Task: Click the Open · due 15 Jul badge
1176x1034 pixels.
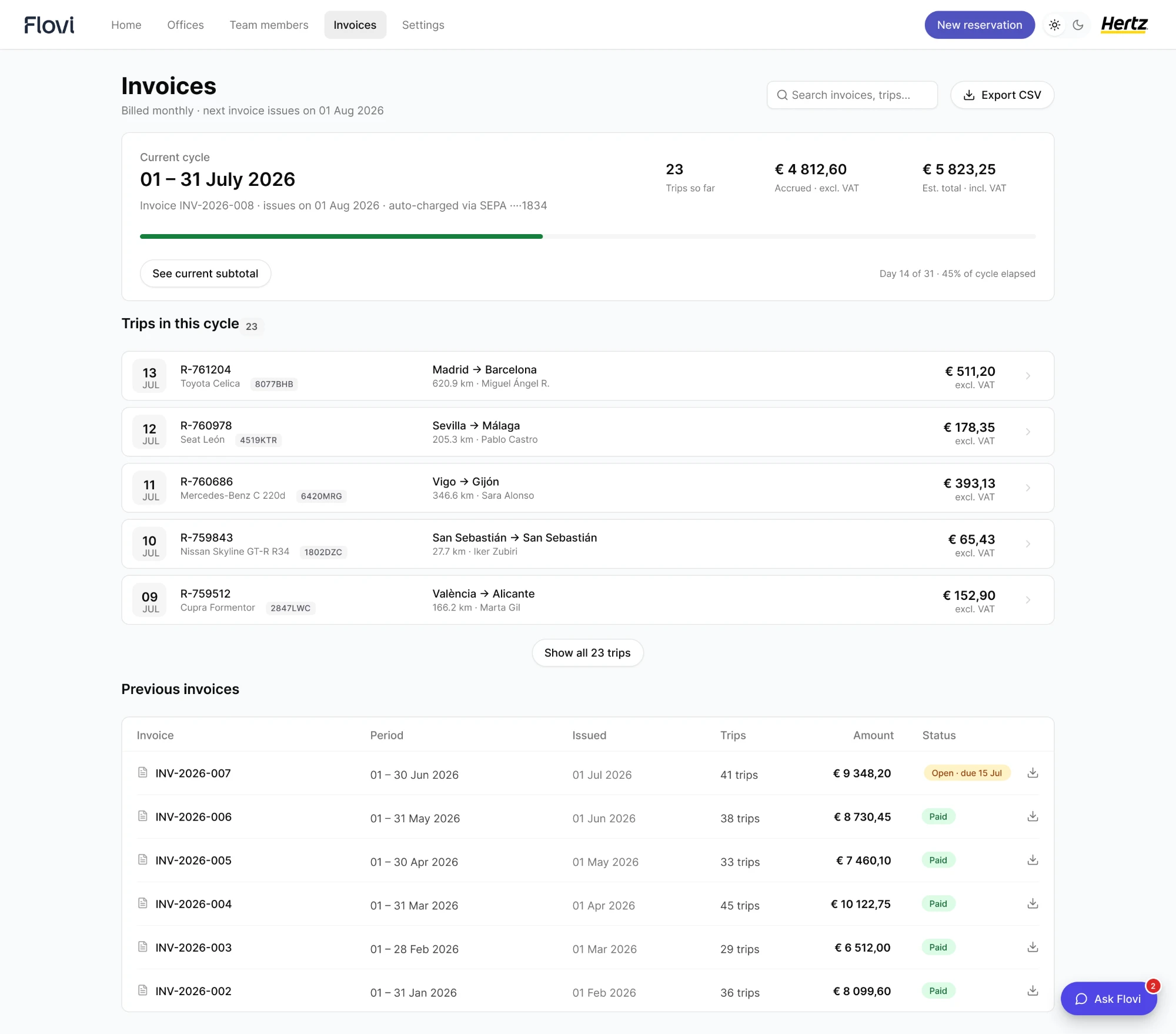Action: coord(967,773)
